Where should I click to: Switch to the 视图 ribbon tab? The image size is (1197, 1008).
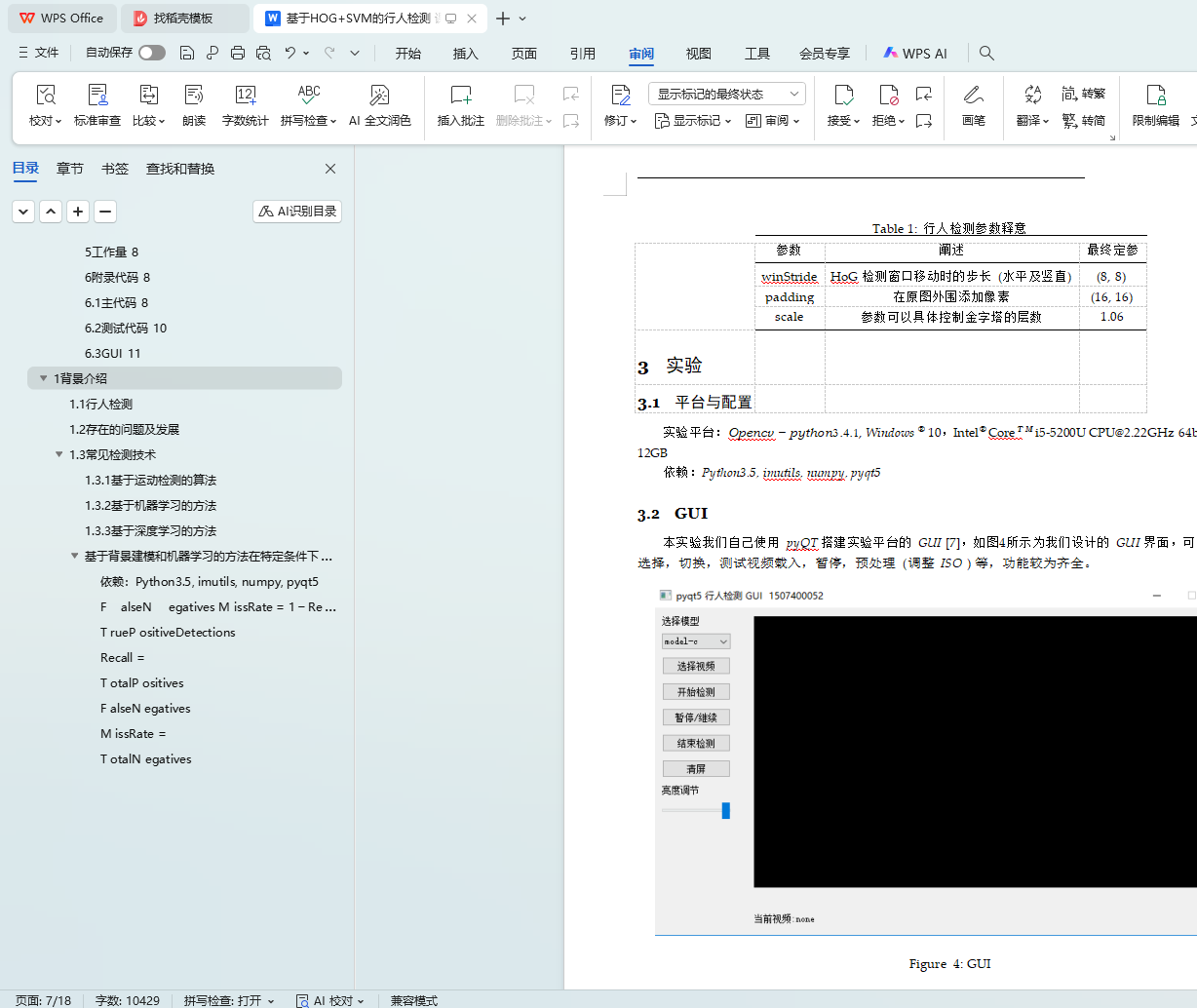[698, 54]
